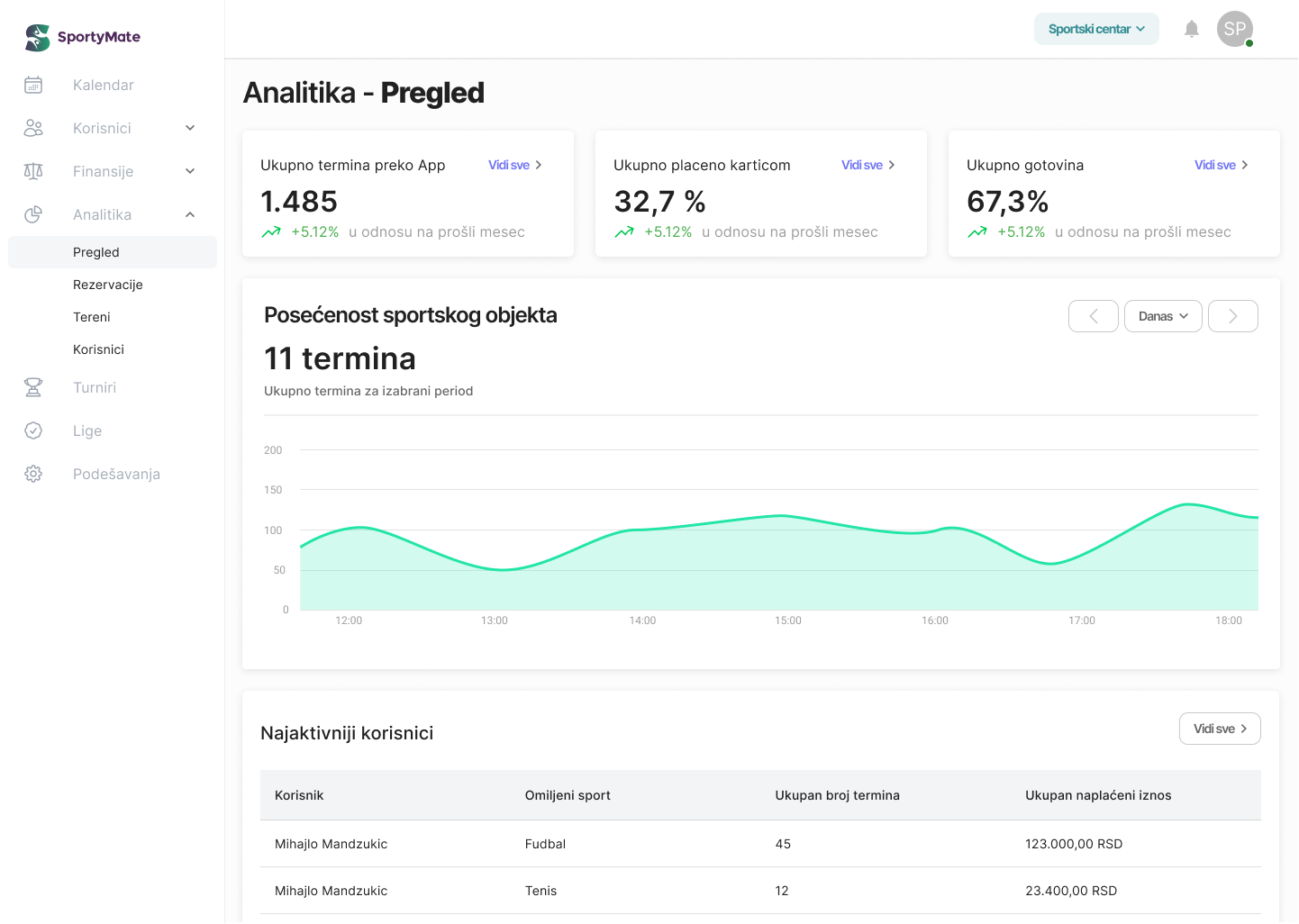The image size is (1299, 924).
Task: Open notifications bell
Action: 1192,29
